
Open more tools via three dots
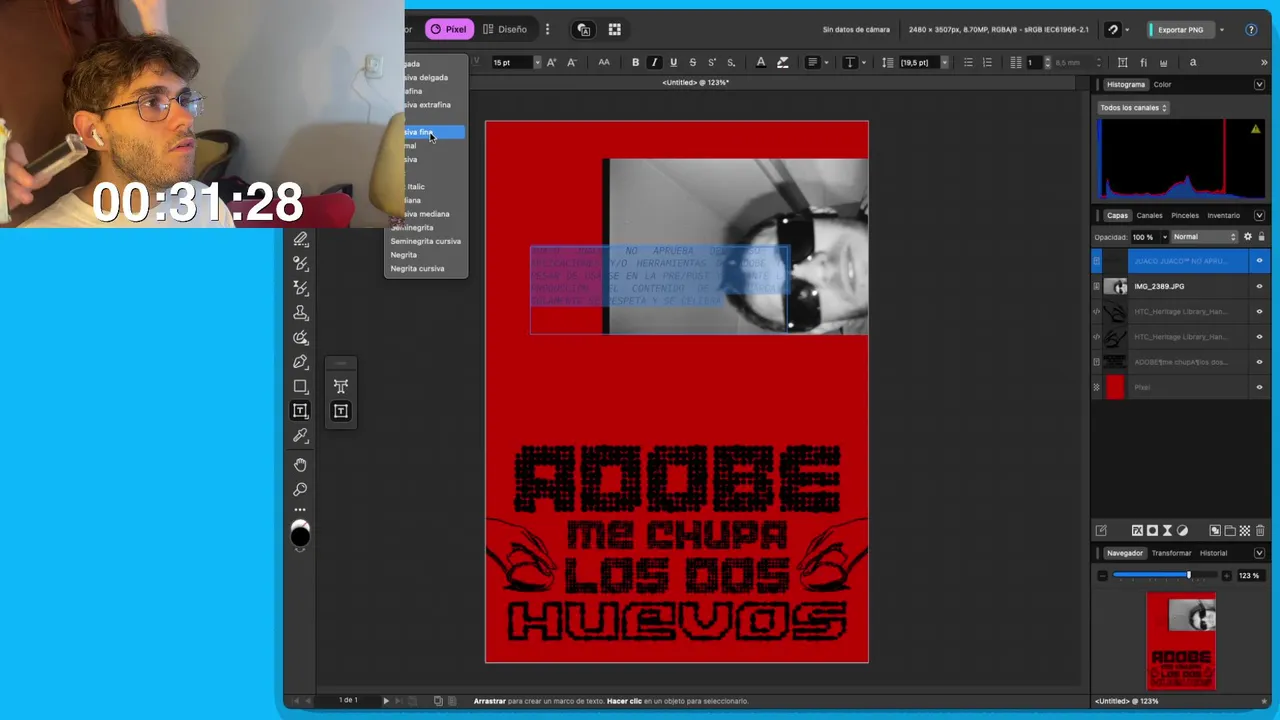pos(300,510)
